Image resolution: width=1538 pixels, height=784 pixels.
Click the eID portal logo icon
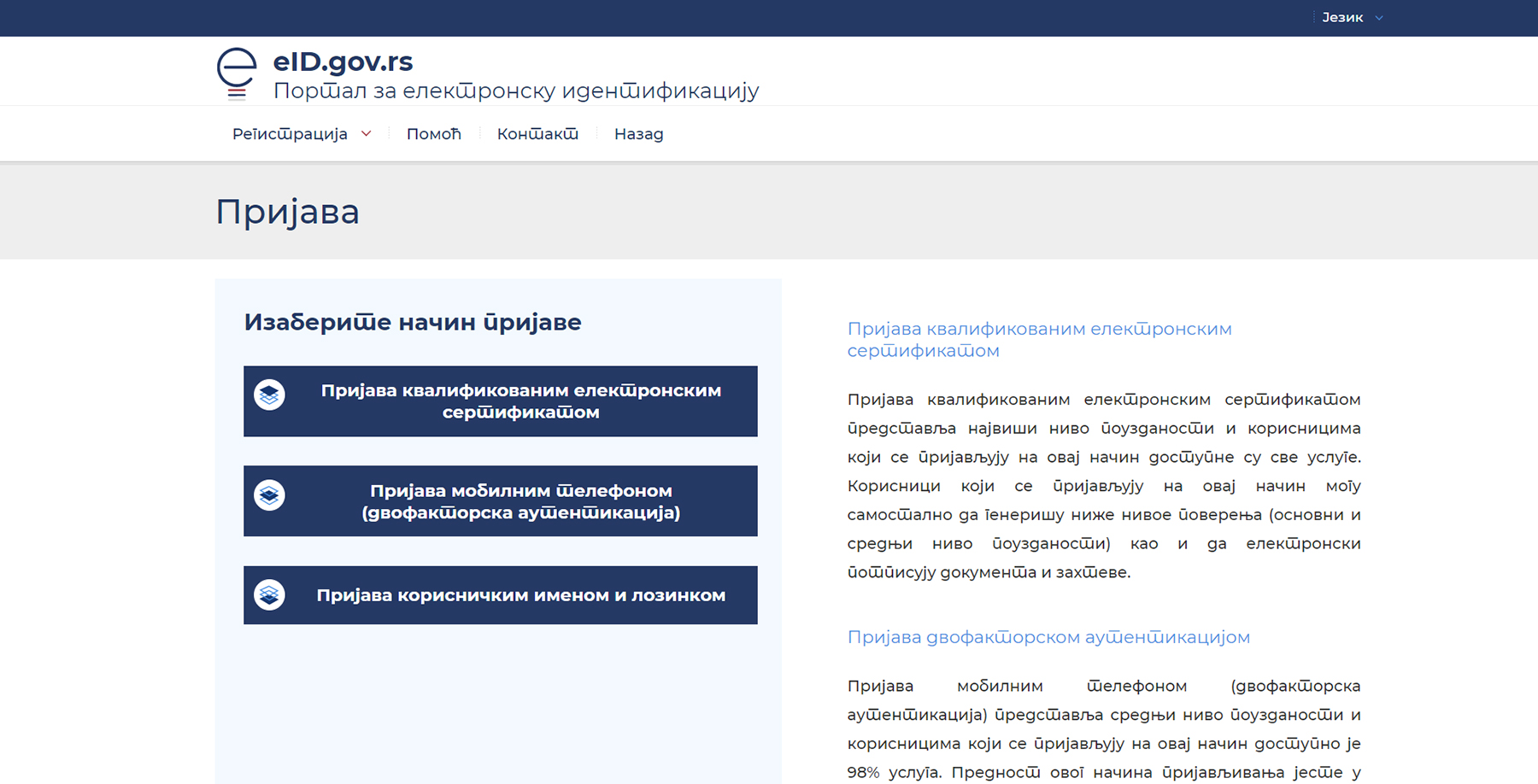237,73
